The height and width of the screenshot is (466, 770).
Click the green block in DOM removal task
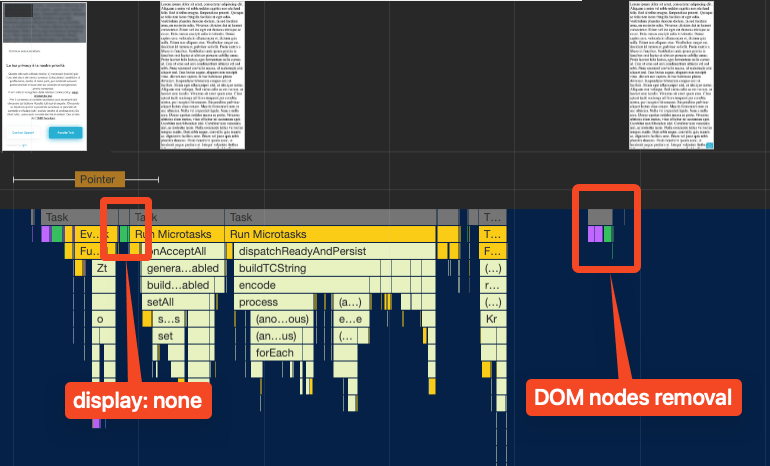(x=608, y=234)
